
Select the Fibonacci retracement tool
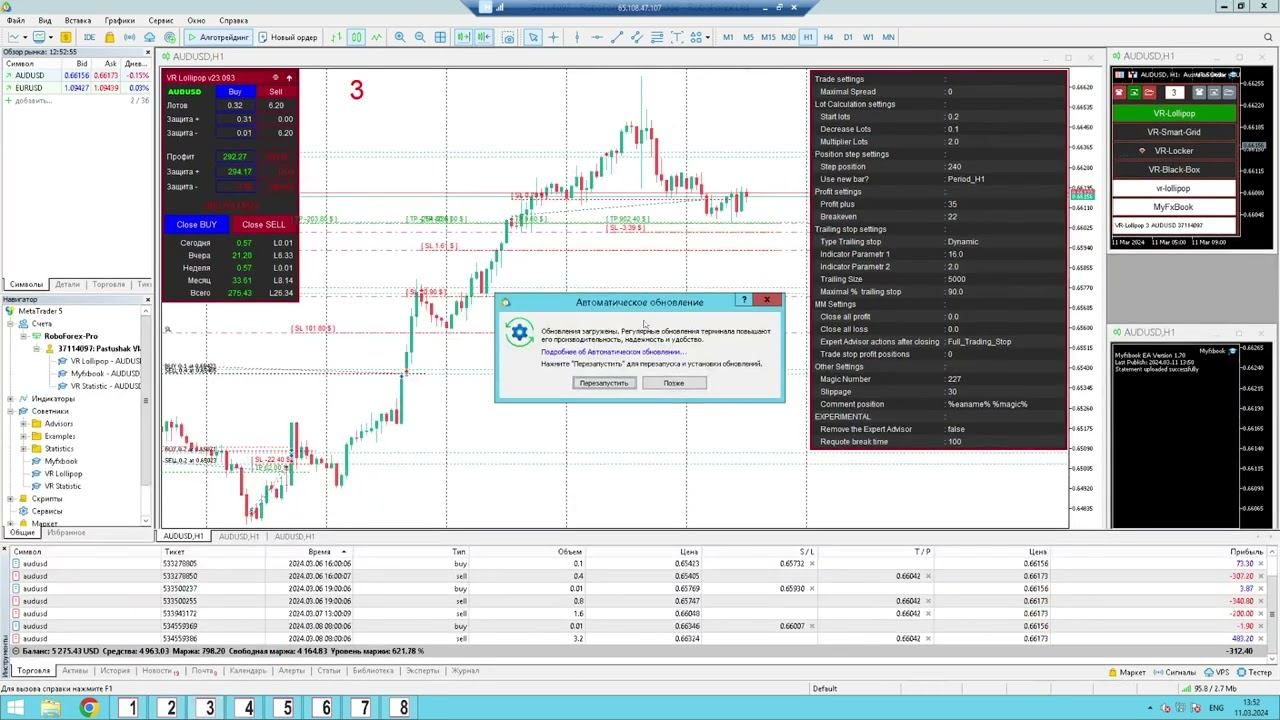pos(656,37)
